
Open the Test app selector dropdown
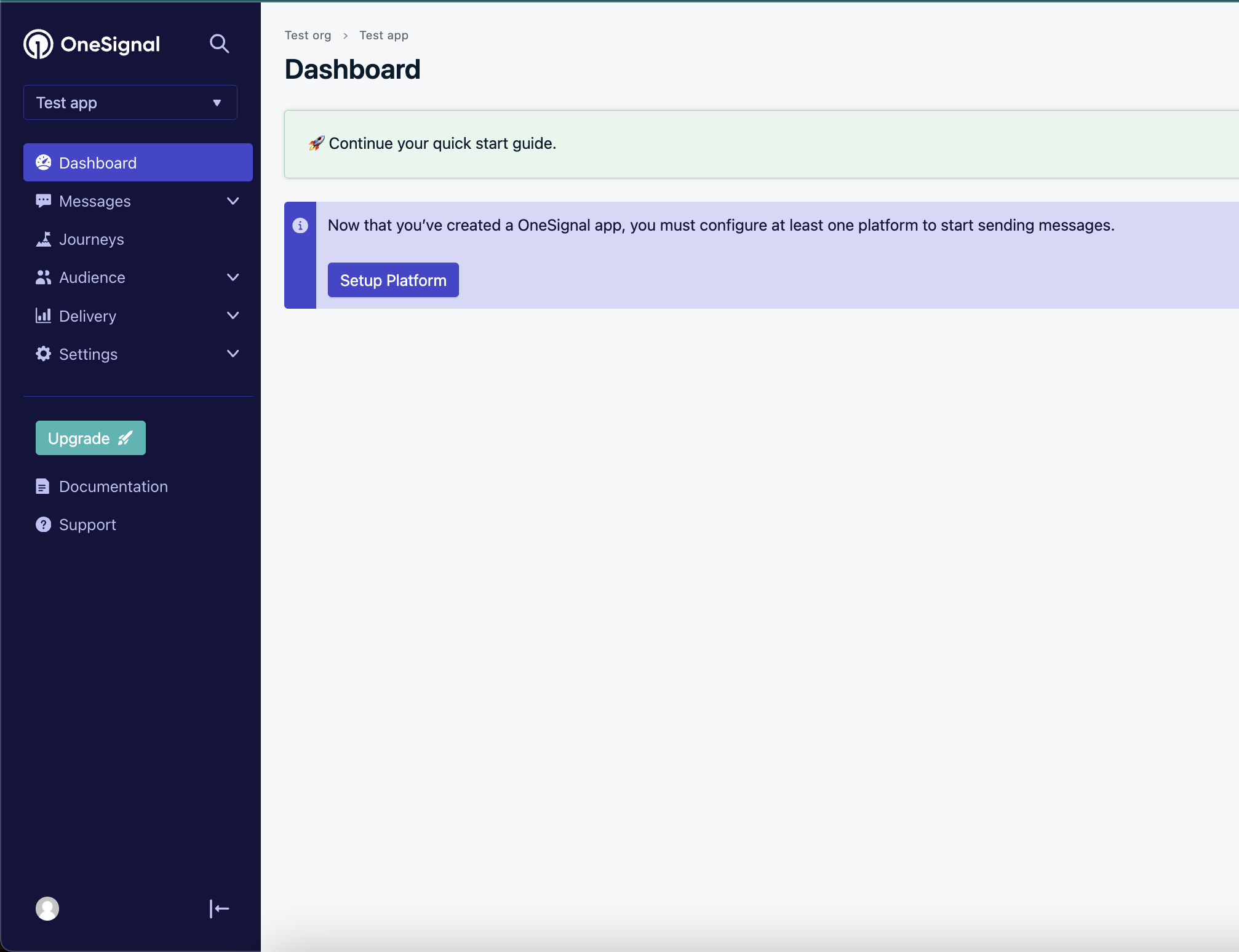[130, 103]
